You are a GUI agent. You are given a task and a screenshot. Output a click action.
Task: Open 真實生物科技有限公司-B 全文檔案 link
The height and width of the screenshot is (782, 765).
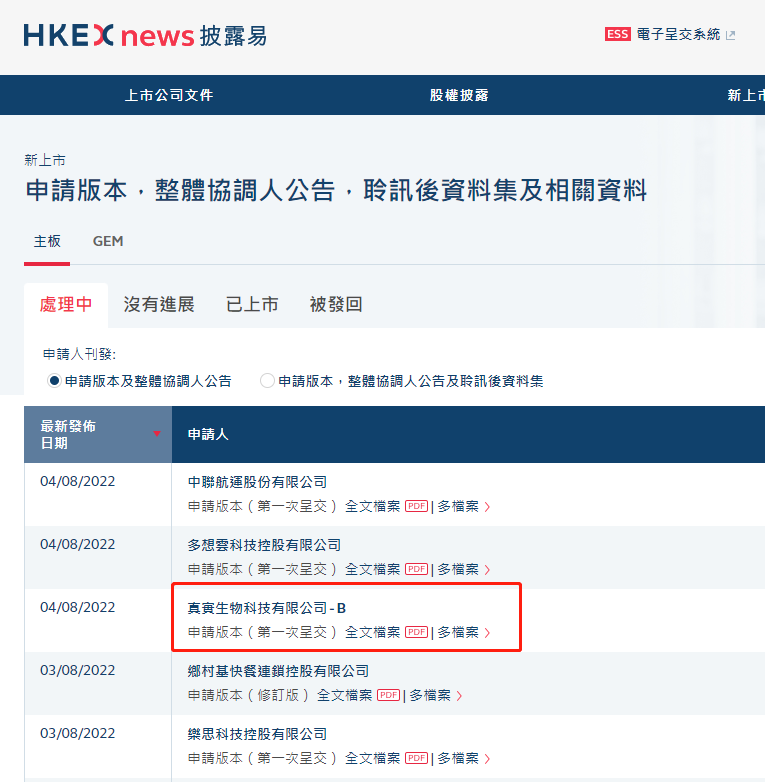pos(373,632)
